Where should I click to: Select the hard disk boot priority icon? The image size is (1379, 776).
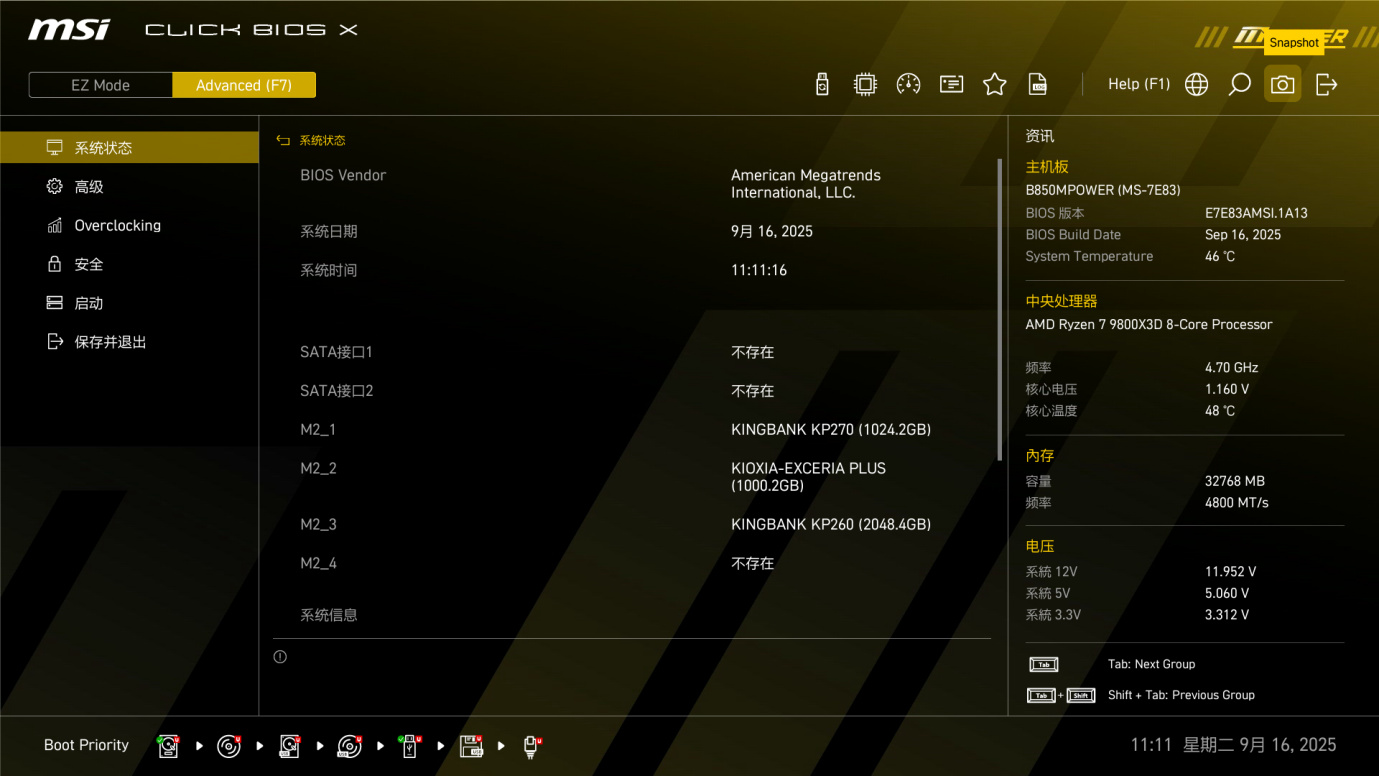point(169,745)
